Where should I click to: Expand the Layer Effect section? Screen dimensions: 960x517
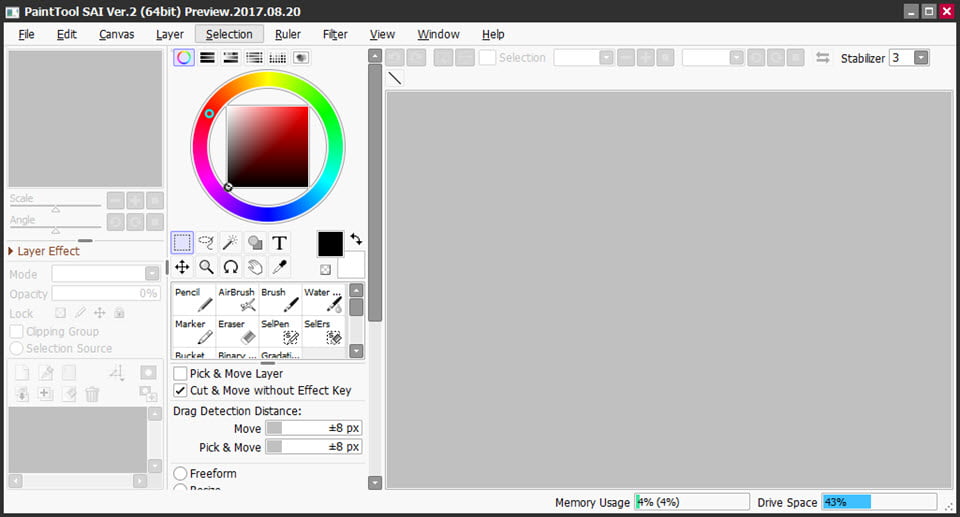tap(43, 251)
